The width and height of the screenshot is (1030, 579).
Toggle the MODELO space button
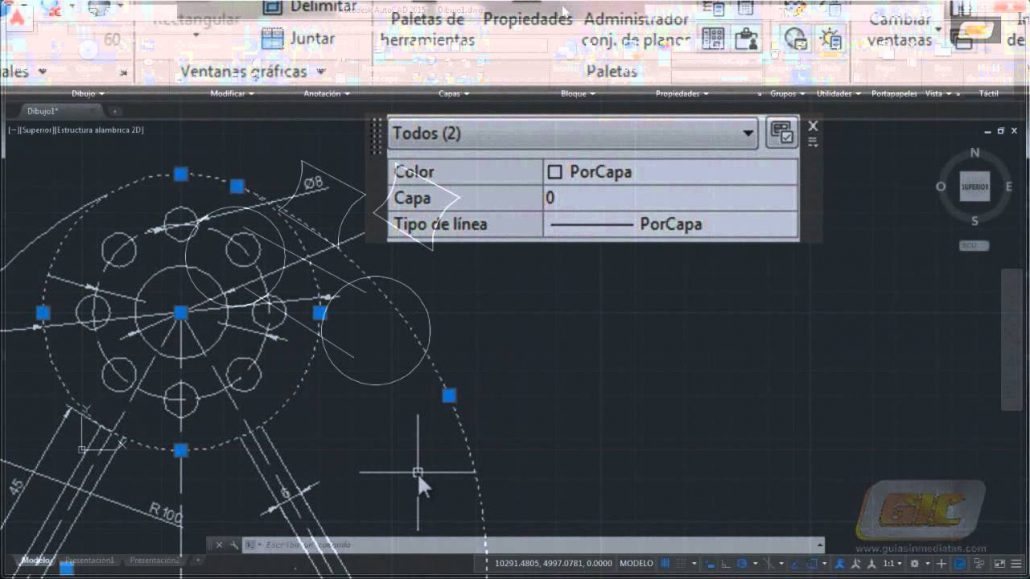[x=636, y=564]
